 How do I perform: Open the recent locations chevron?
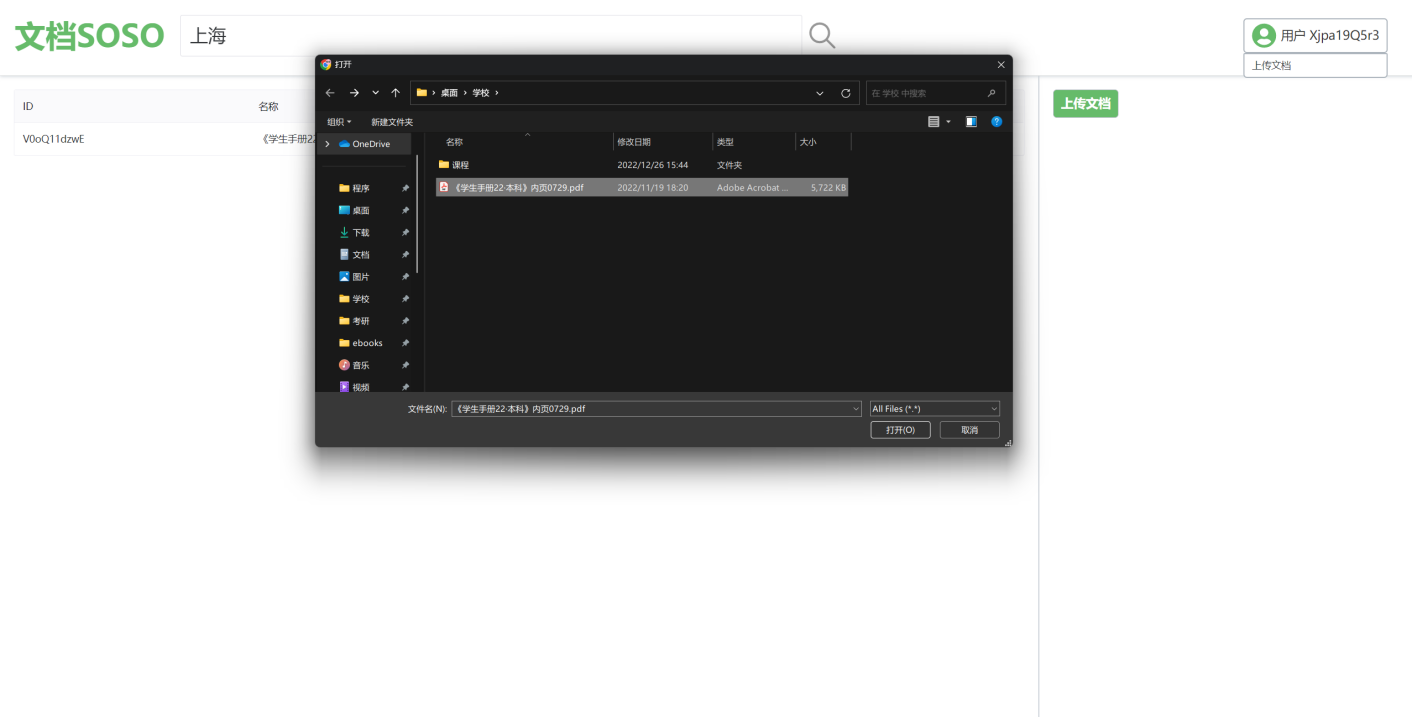tap(375, 93)
